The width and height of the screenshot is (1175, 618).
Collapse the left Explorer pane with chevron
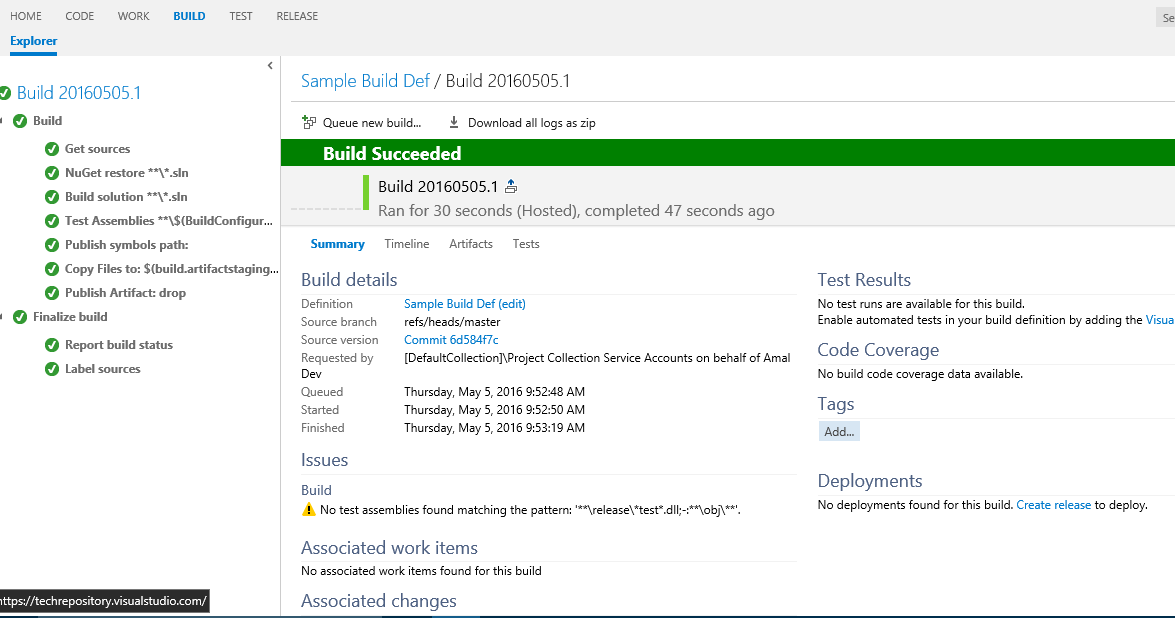270,66
